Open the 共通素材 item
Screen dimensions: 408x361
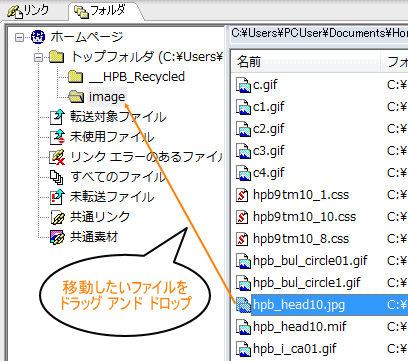point(94,237)
